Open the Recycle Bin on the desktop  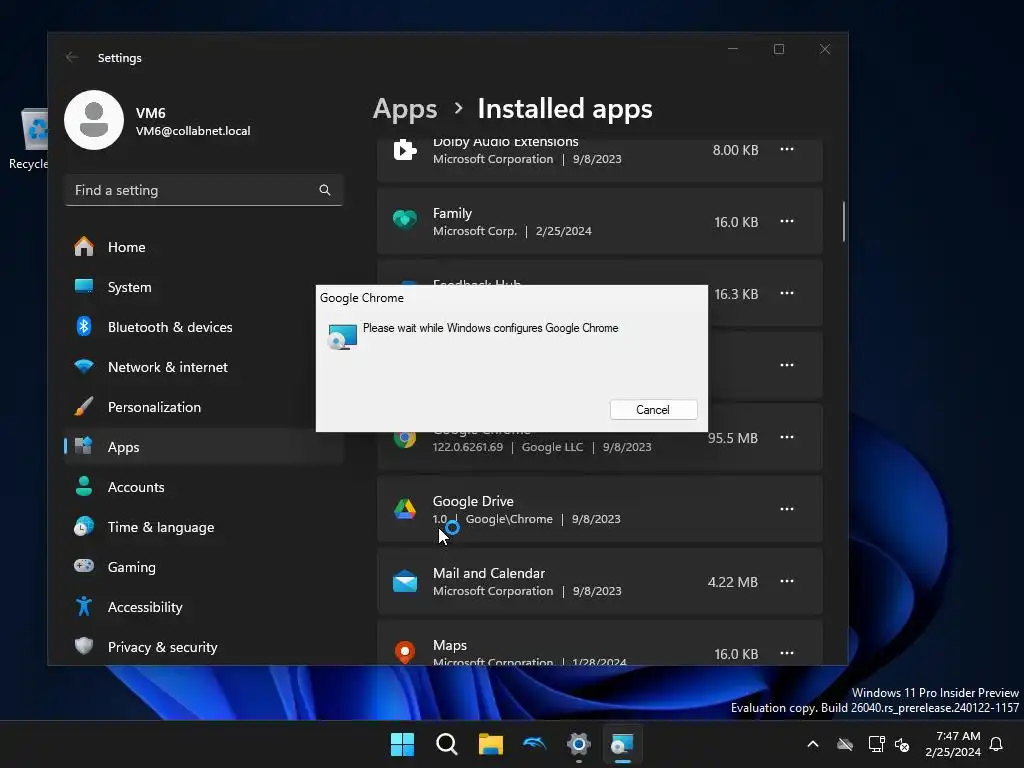coord(29,138)
